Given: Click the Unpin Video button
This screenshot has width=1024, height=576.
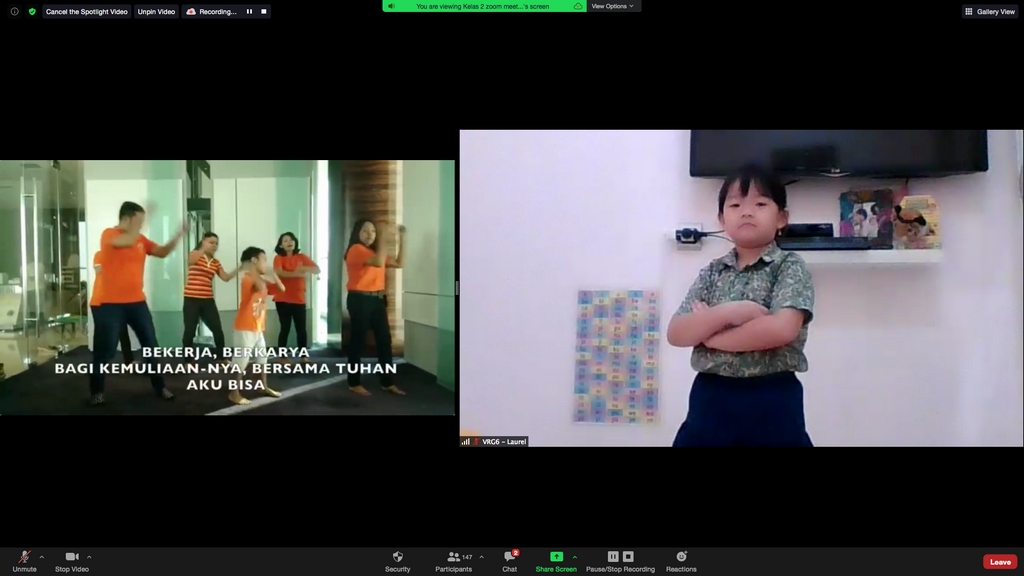Looking at the screenshot, I should (156, 11).
